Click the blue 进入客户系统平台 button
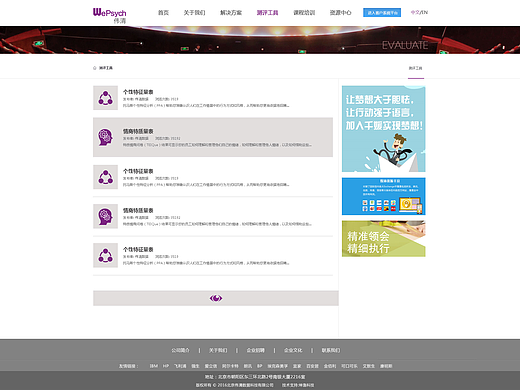The width and height of the screenshot is (520, 390). [x=382, y=13]
